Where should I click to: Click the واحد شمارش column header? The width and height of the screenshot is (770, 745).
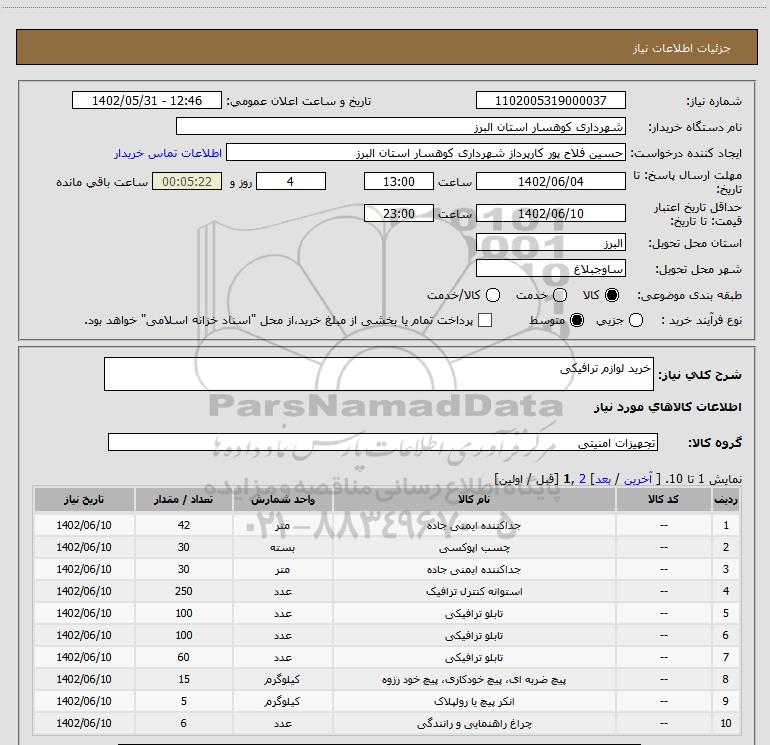(x=283, y=499)
